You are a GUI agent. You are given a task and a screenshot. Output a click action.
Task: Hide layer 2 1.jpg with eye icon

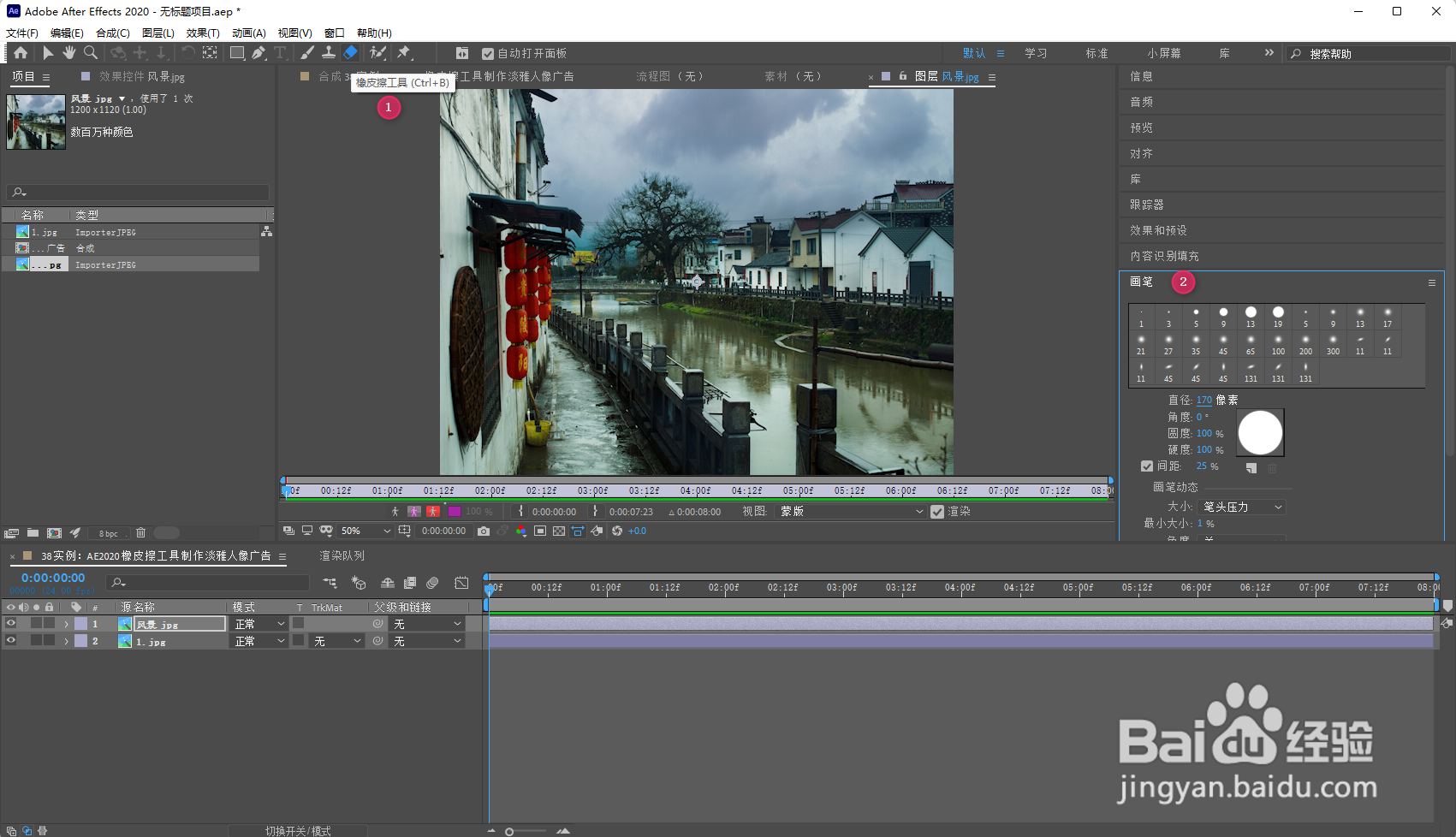coord(11,641)
